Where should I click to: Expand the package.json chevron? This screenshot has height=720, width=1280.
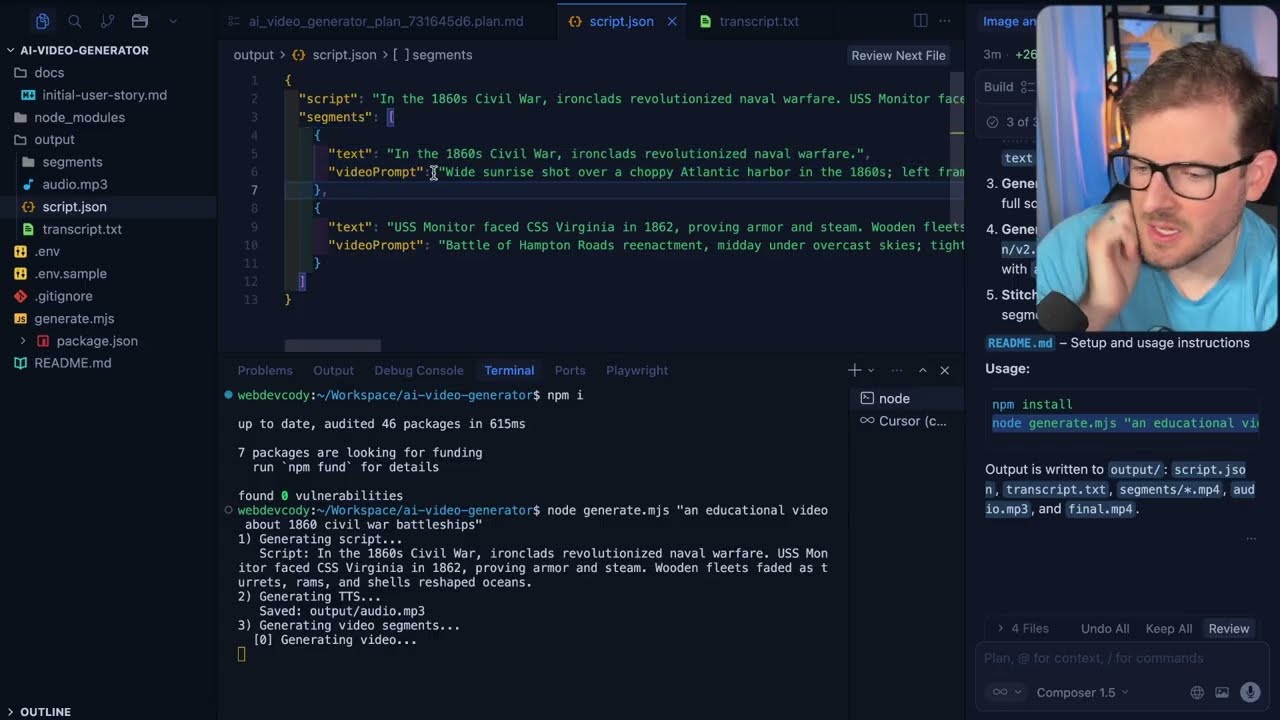point(23,341)
